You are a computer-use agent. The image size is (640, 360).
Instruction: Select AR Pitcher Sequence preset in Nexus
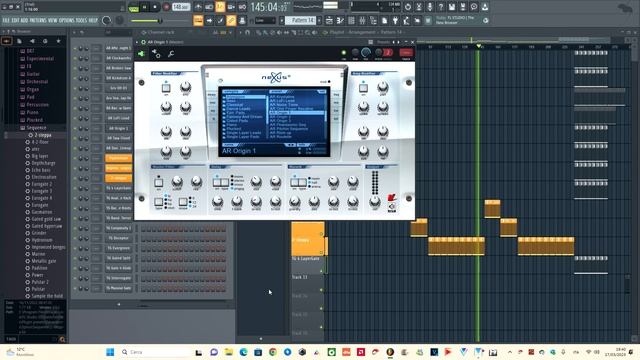point(289,129)
